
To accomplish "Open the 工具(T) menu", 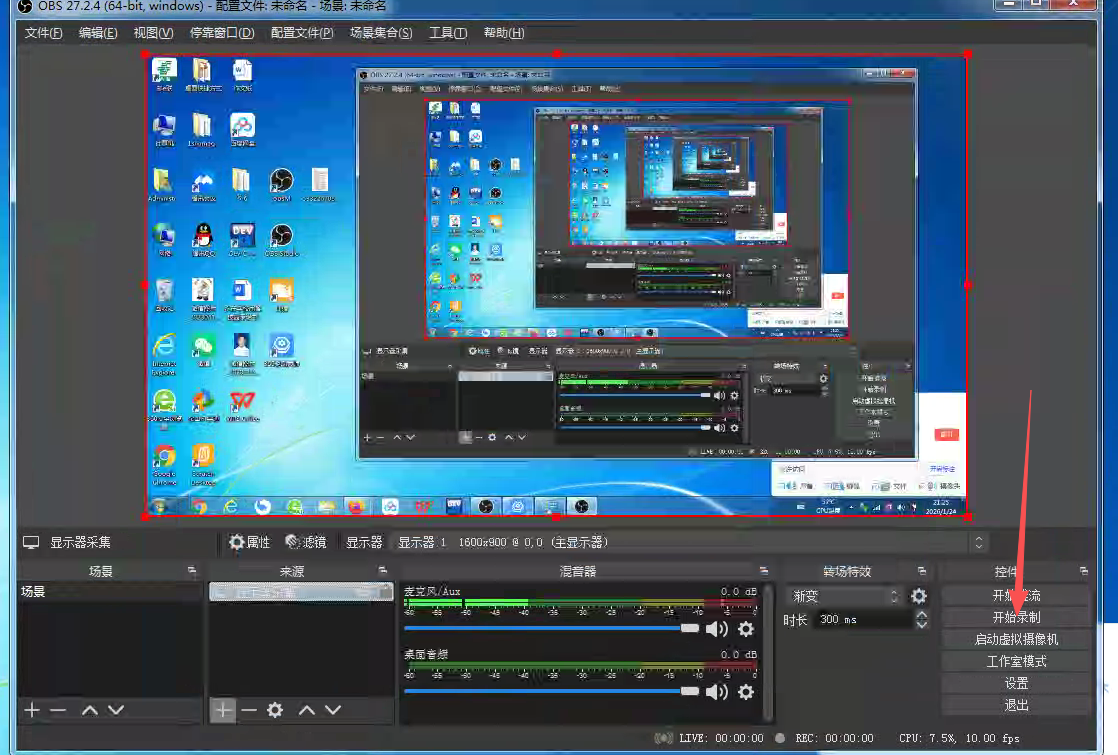I will 447,33.
